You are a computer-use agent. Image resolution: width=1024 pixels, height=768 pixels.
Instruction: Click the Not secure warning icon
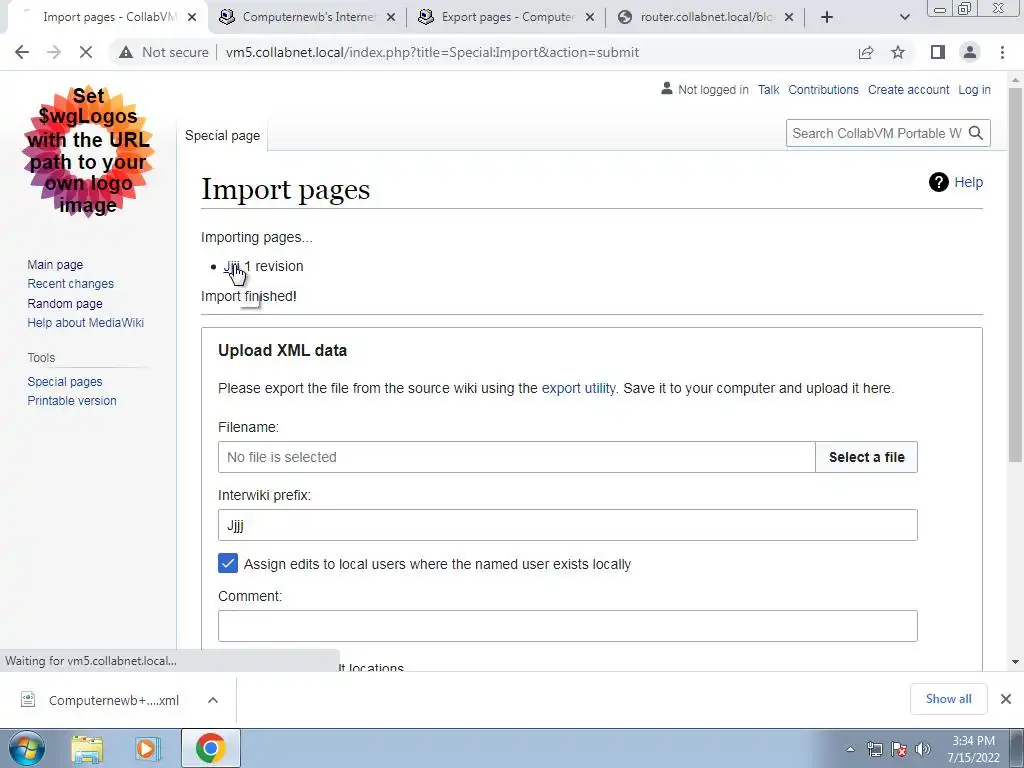pos(126,52)
